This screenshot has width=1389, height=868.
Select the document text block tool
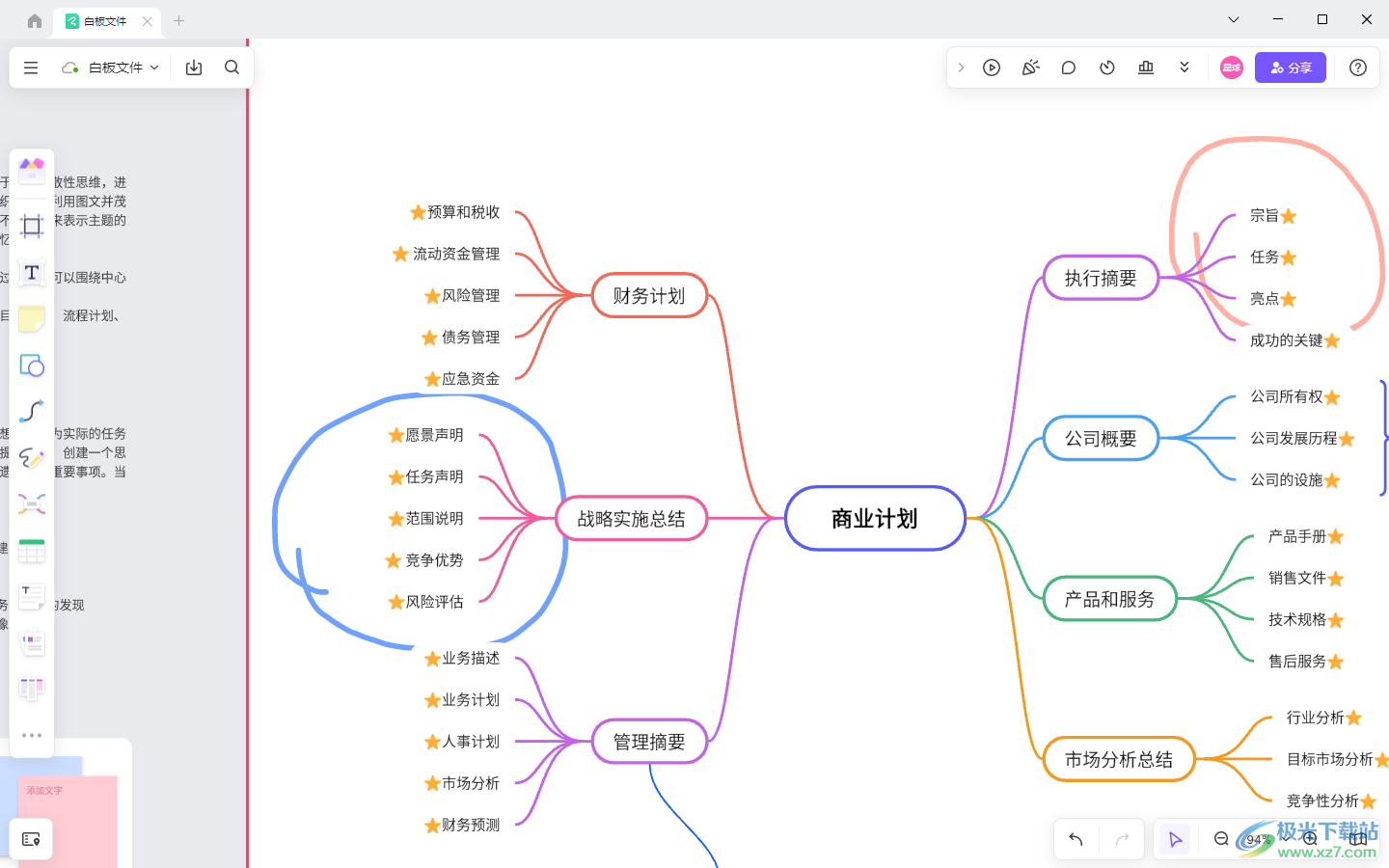click(x=32, y=597)
